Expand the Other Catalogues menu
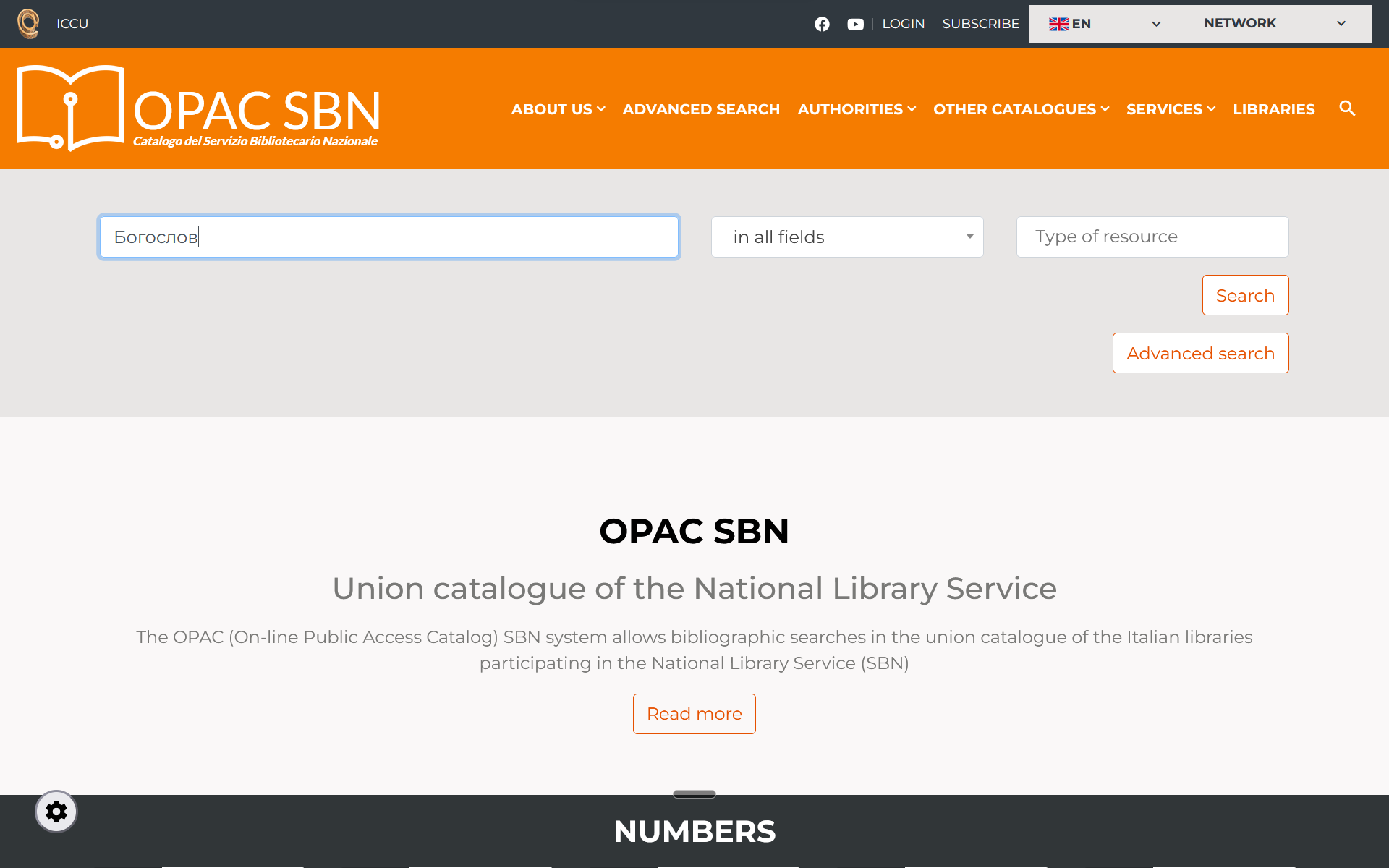The width and height of the screenshot is (1389, 868). 1021,109
